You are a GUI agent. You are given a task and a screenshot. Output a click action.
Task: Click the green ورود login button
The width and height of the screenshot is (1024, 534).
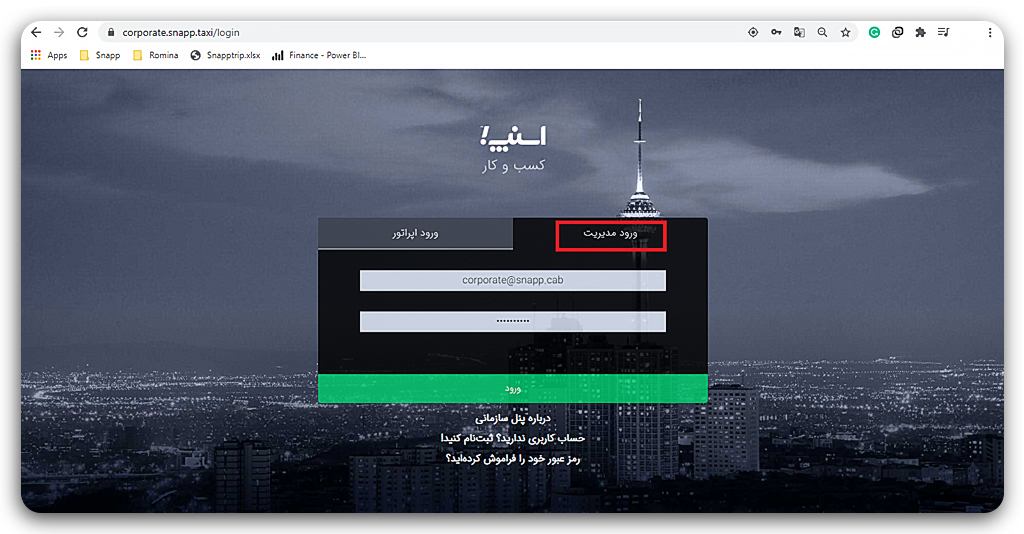[x=513, y=388]
